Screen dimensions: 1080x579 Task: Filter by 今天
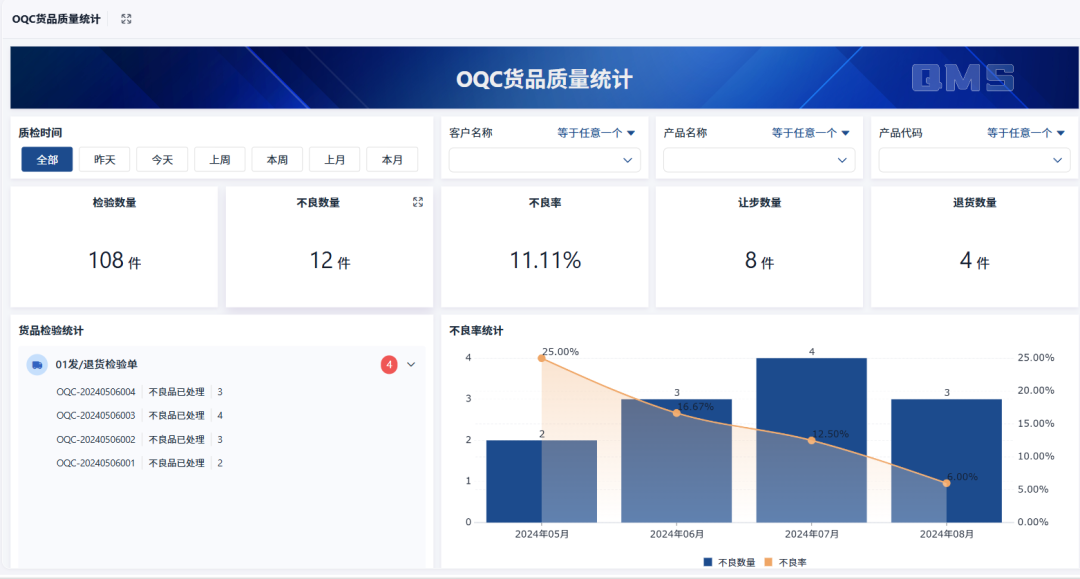point(162,160)
